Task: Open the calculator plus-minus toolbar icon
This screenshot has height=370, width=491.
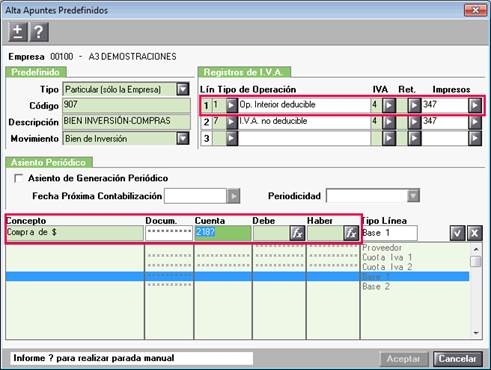Action: click(x=18, y=32)
